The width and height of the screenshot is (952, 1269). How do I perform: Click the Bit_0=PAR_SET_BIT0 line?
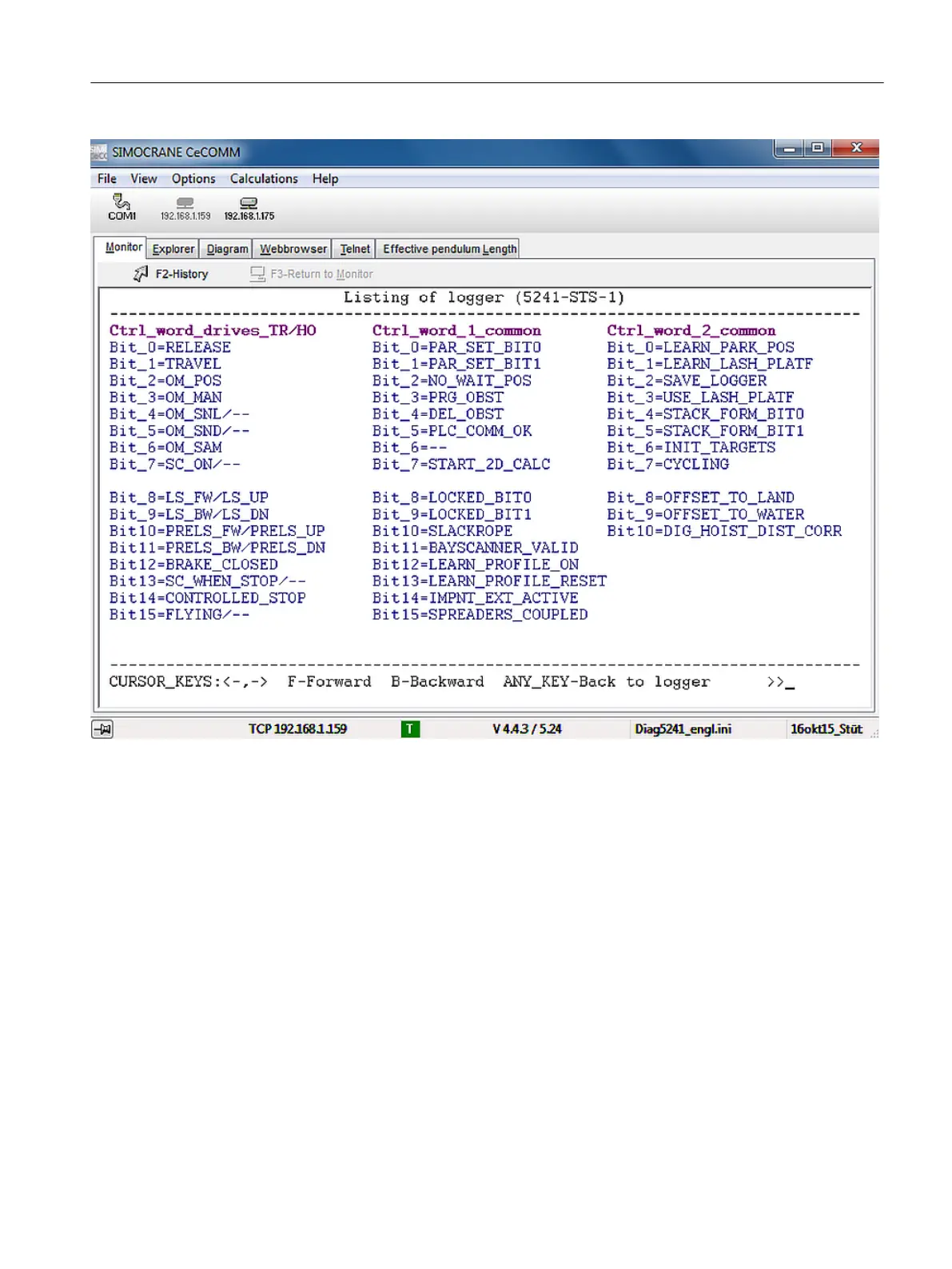click(456, 348)
